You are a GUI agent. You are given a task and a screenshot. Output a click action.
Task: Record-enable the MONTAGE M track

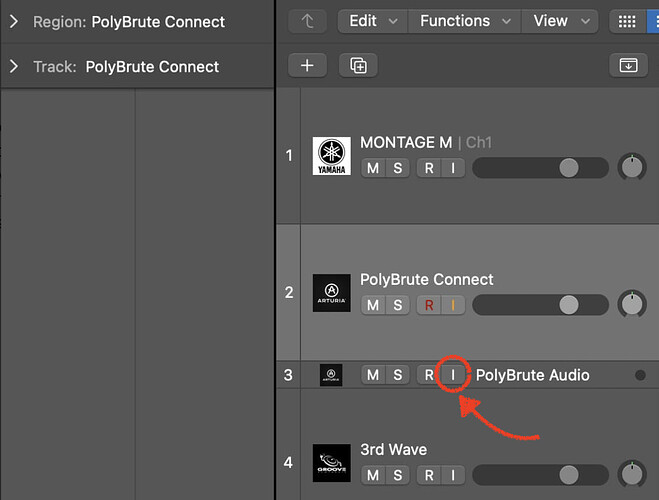coord(429,168)
